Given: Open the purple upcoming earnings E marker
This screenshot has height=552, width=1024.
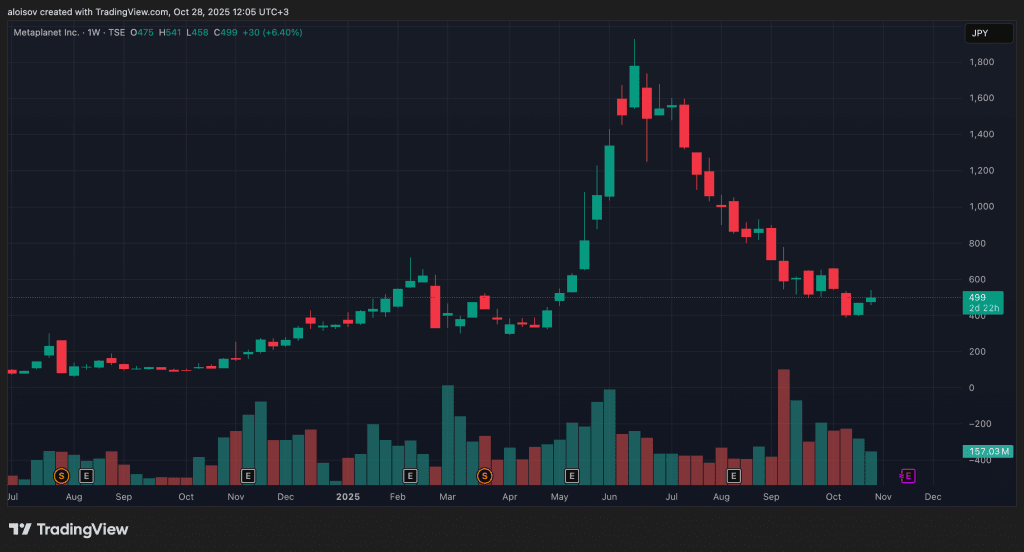Looking at the screenshot, I should [908, 476].
